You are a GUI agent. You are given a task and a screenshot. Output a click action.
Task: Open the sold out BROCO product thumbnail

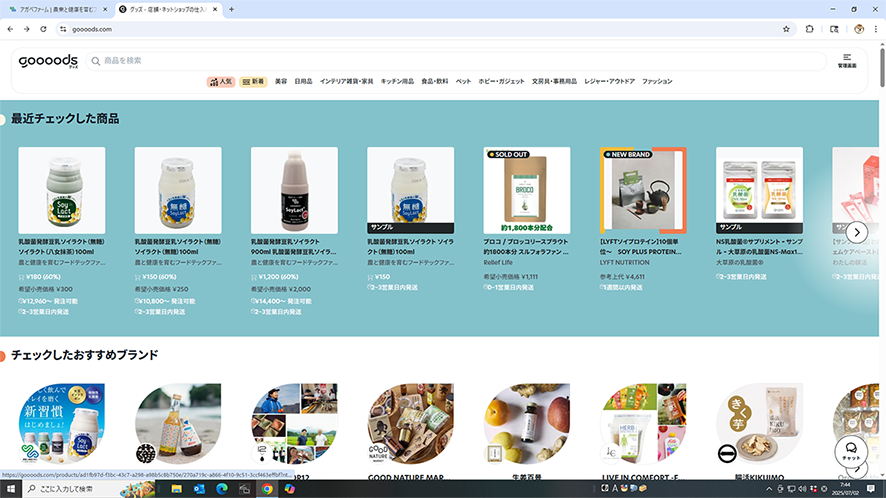(x=527, y=190)
